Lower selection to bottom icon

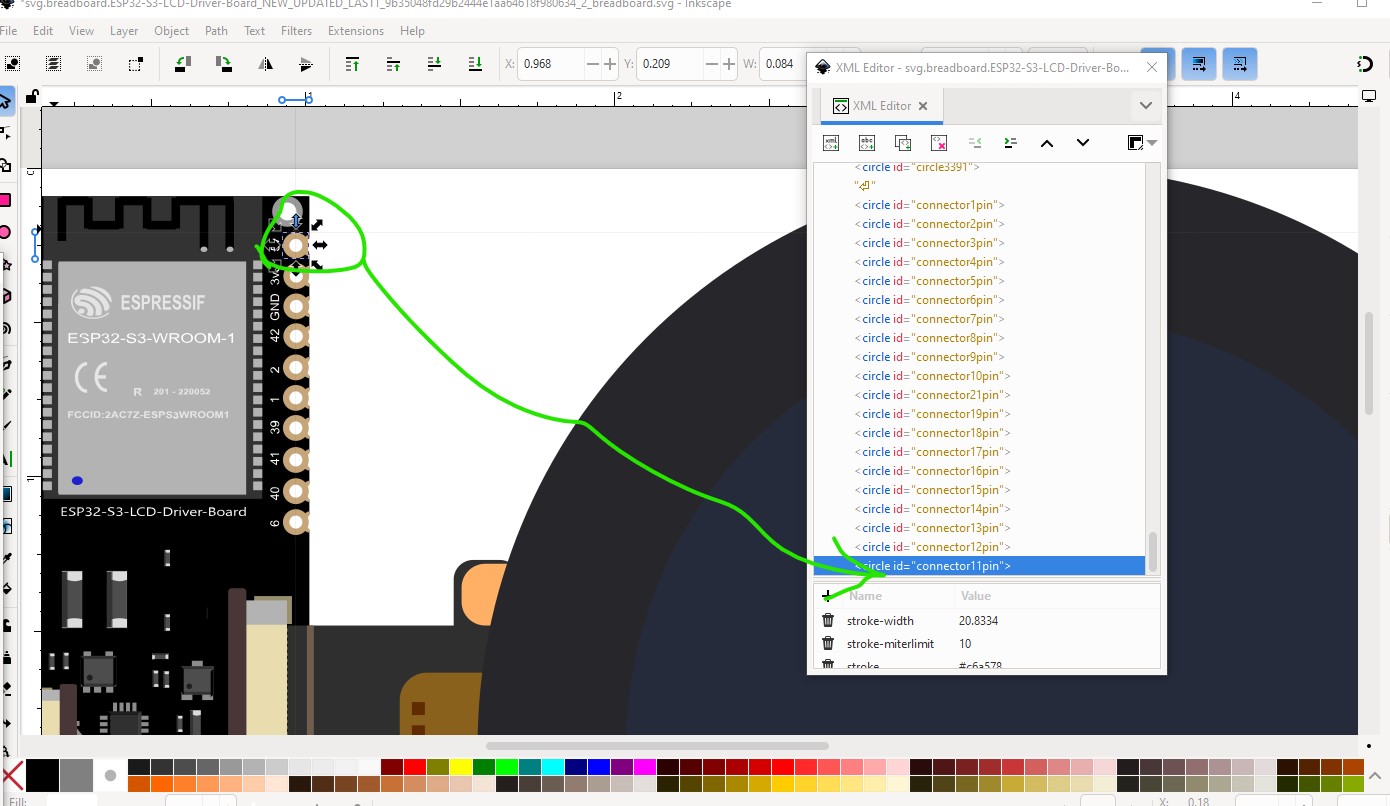tap(475, 64)
